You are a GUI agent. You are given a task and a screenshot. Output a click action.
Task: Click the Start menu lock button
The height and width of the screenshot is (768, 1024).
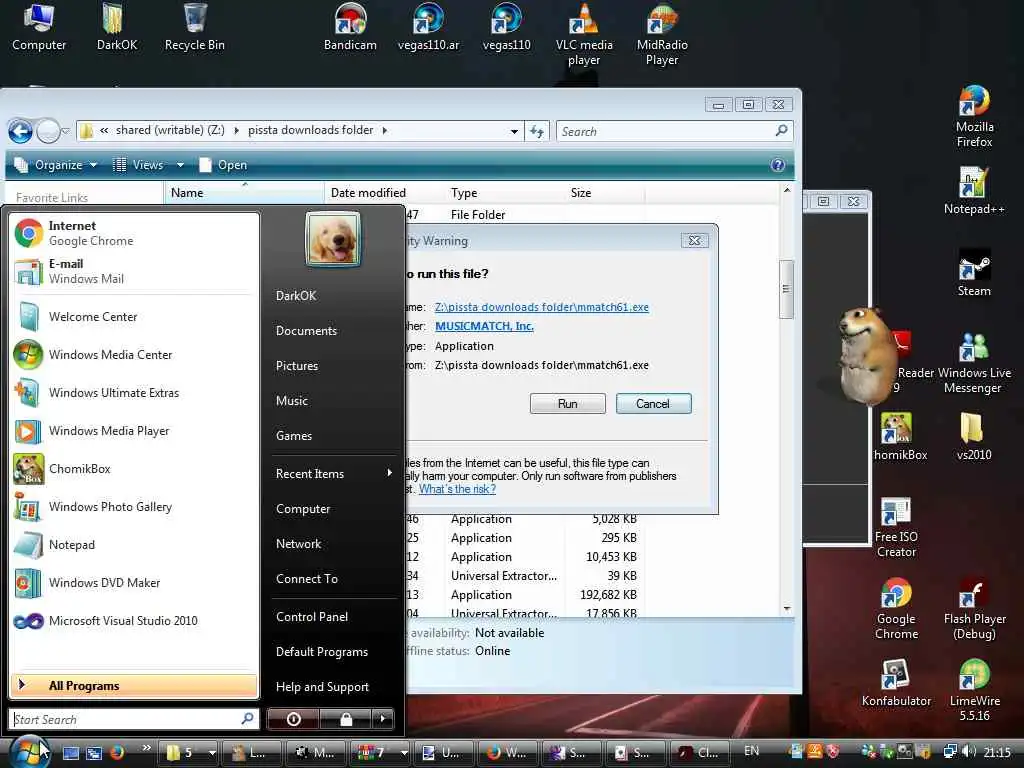[x=345, y=719]
